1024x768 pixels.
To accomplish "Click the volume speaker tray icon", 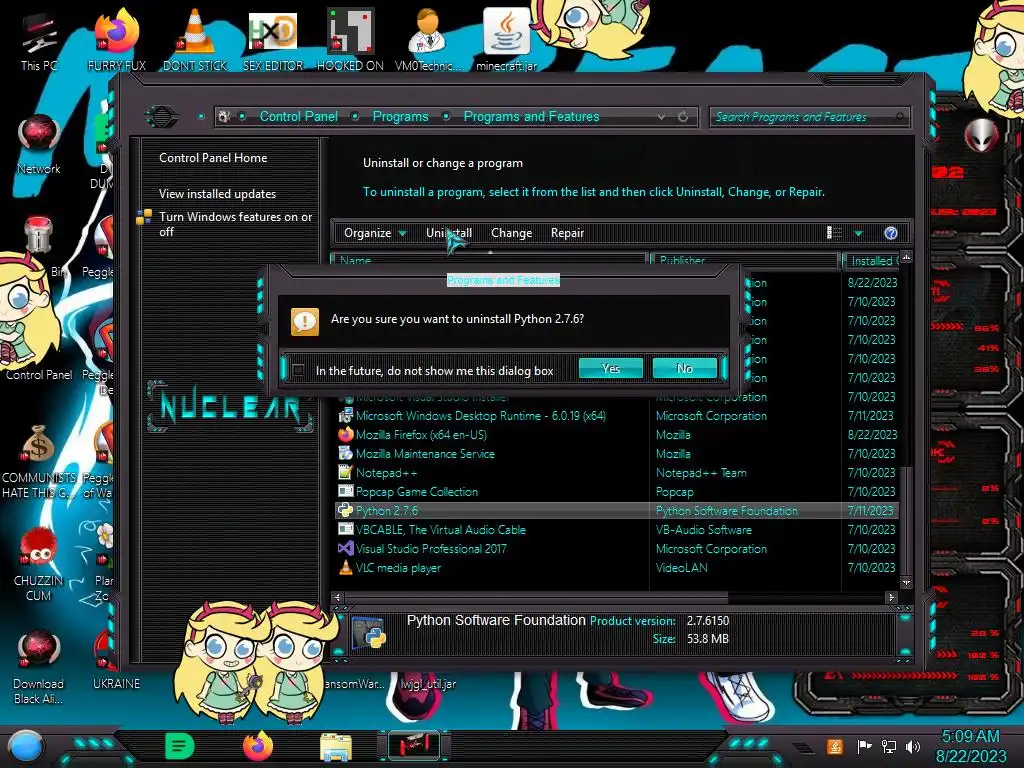I will click(x=913, y=746).
